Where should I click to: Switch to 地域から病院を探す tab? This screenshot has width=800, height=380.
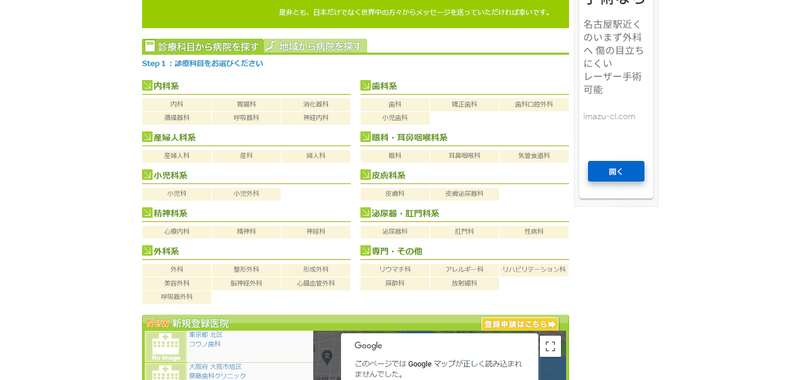[315, 46]
